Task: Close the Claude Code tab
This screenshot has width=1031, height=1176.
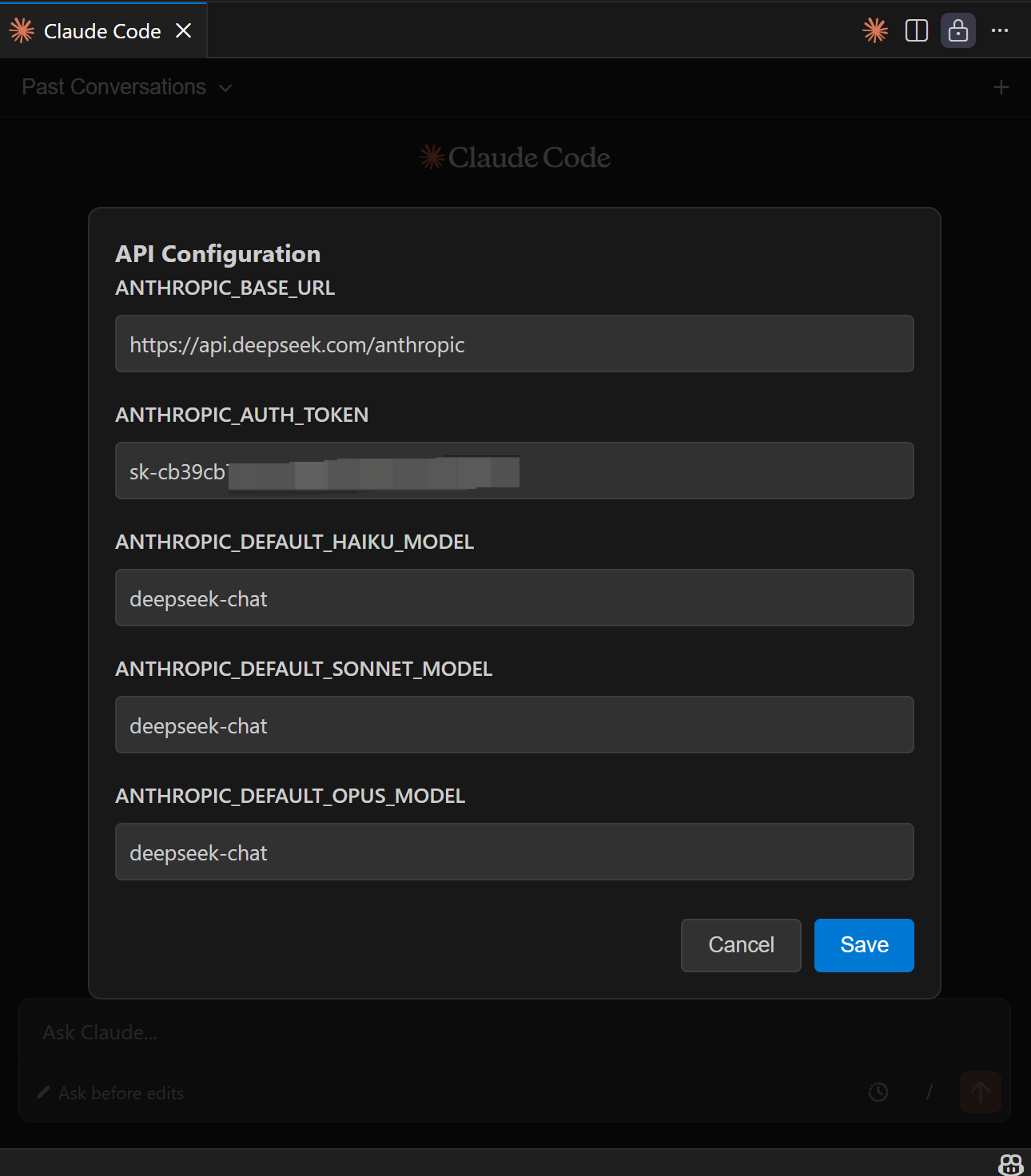Action: click(x=184, y=31)
